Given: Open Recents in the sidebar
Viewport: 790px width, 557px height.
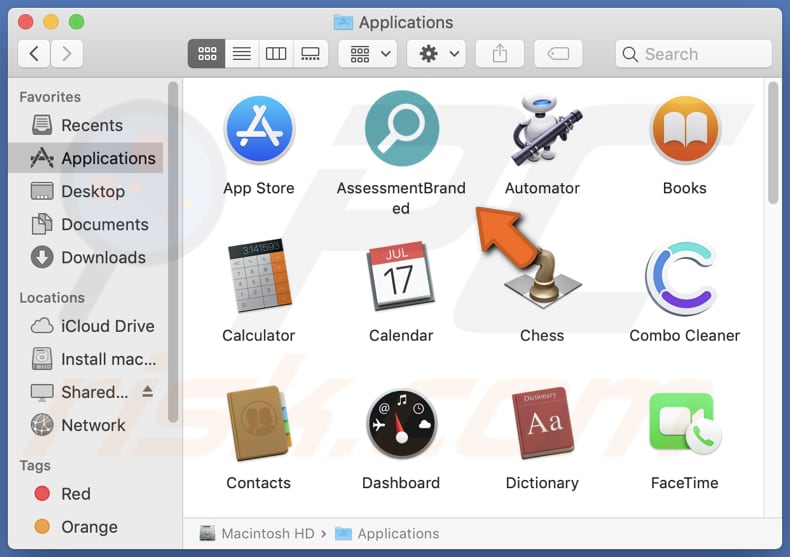Looking at the screenshot, I should pyautogui.click(x=86, y=125).
